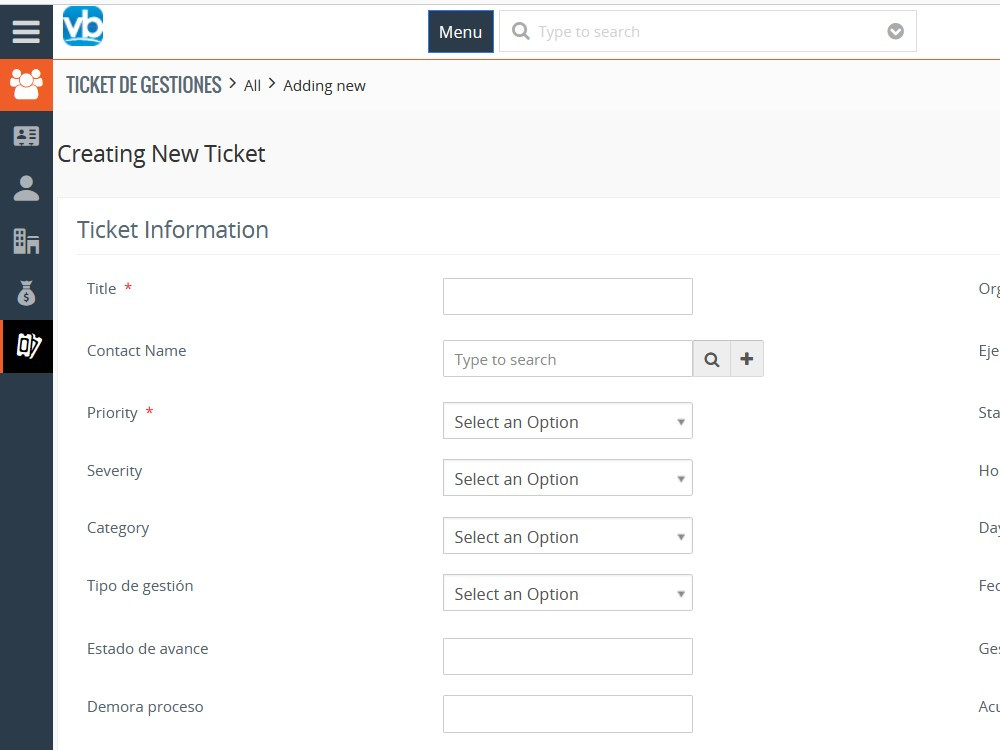Open the single person sidebar icon
The width and height of the screenshot is (1000, 750).
pos(26,189)
